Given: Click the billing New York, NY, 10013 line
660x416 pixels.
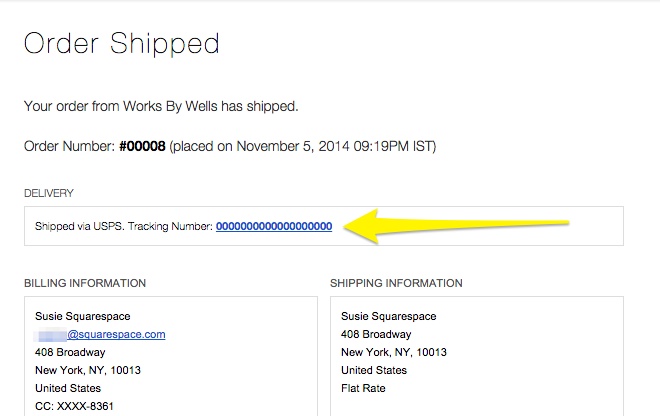Looking at the screenshot, I should point(88,371).
